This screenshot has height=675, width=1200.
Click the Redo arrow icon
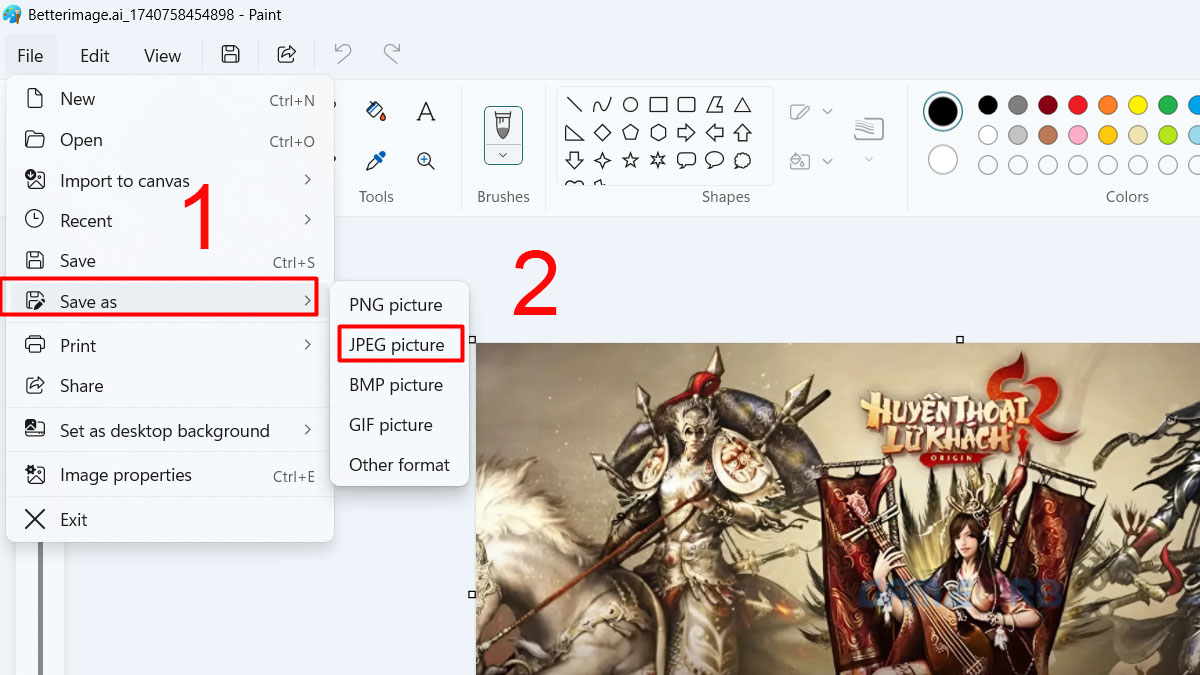[392, 54]
